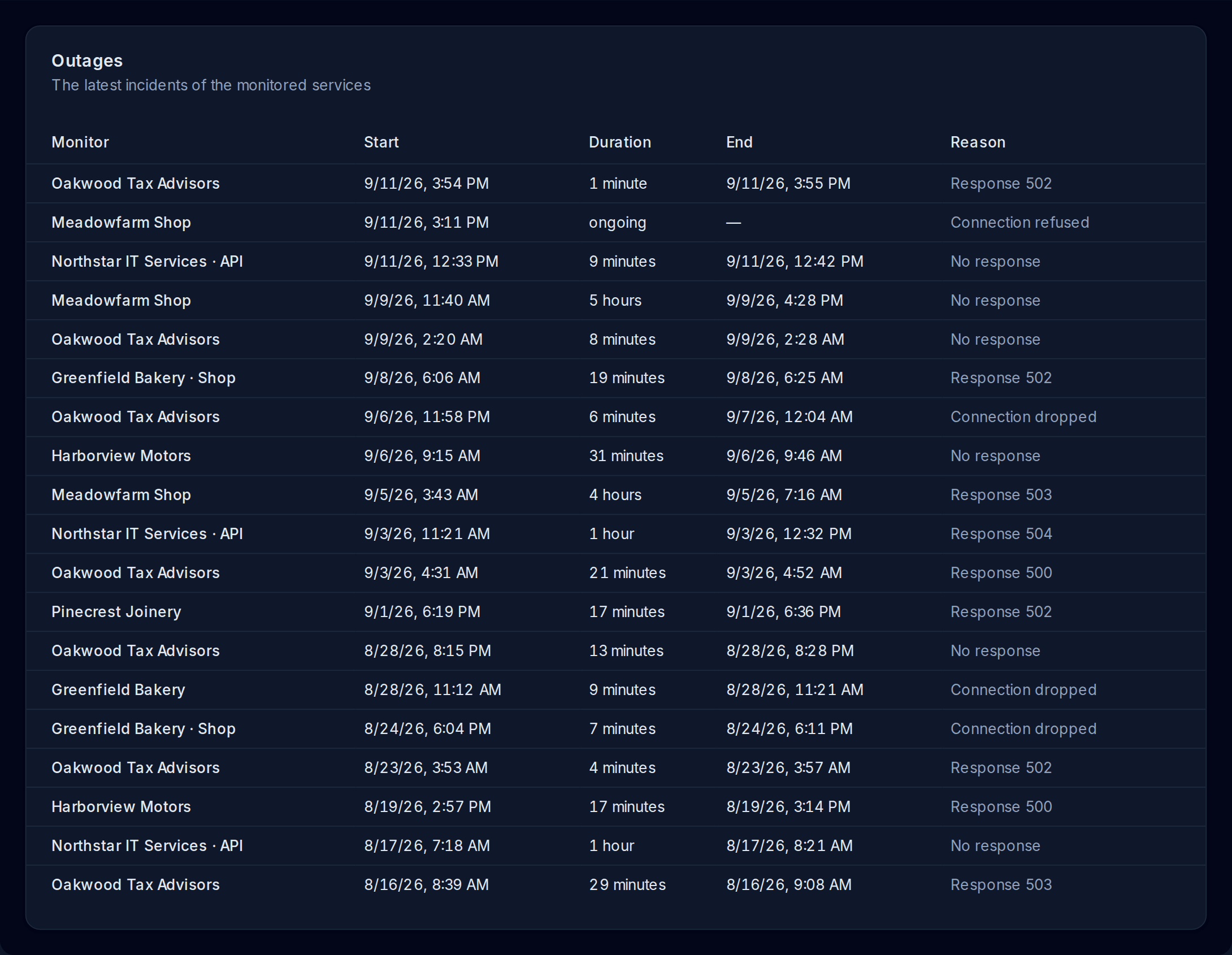
Task: Click the Monitor column header
Action: click(x=80, y=142)
